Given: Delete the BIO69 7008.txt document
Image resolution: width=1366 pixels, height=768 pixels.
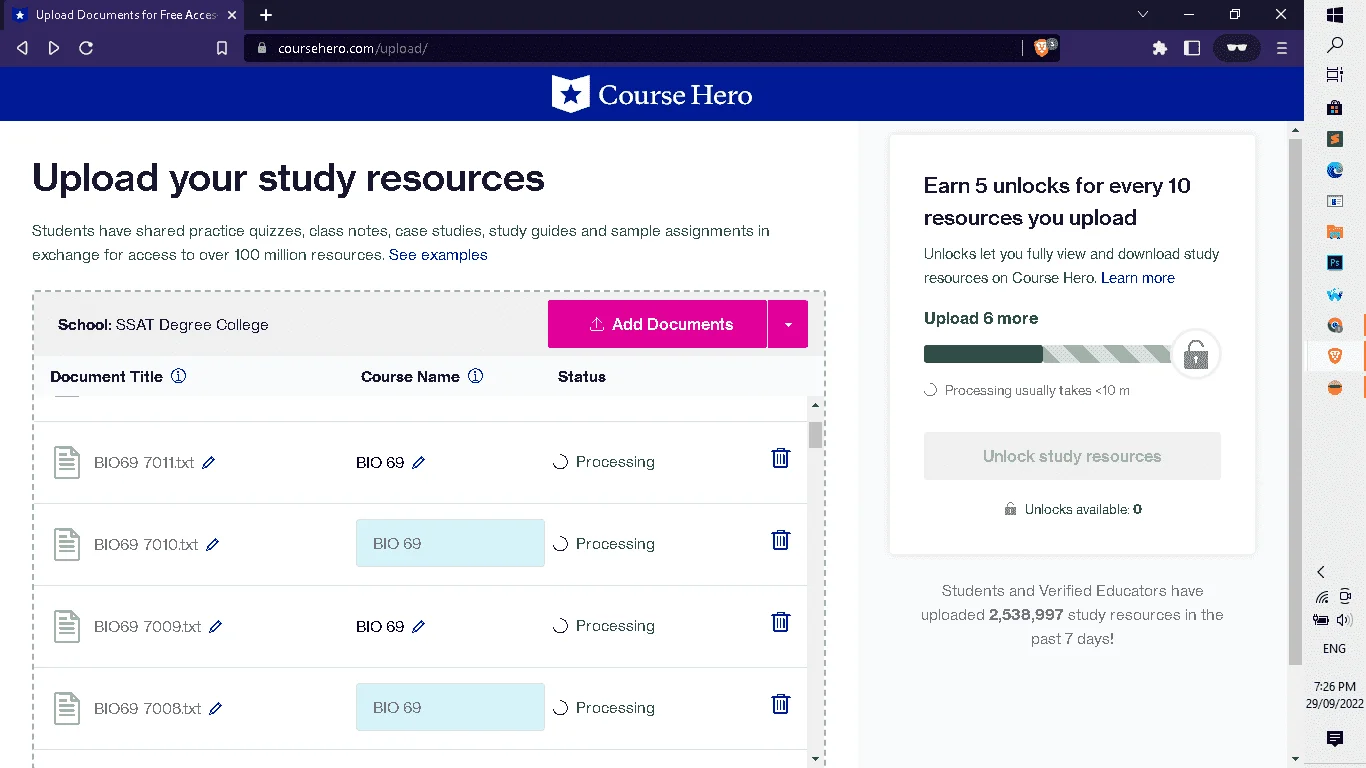Looking at the screenshot, I should (781, 704).
